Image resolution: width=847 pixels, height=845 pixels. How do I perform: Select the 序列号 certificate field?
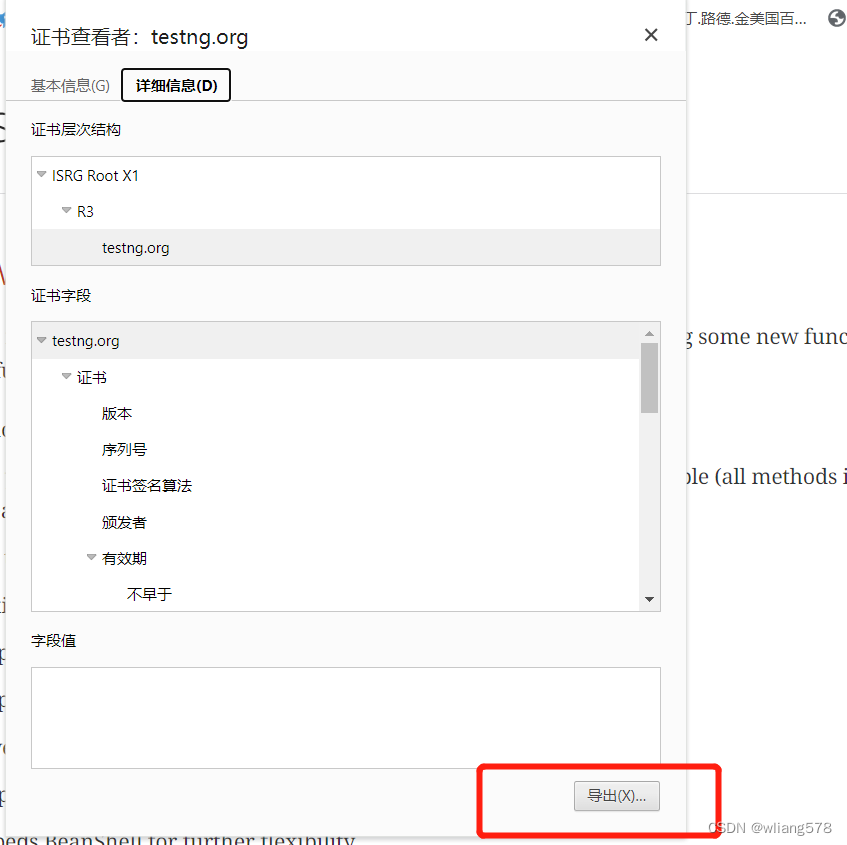pyautogui.click(x=123, y=449)
